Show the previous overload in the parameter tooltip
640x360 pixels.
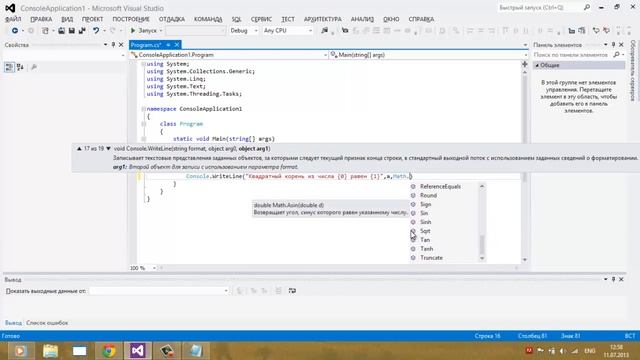pyautogui.click(x=79, y=149)
